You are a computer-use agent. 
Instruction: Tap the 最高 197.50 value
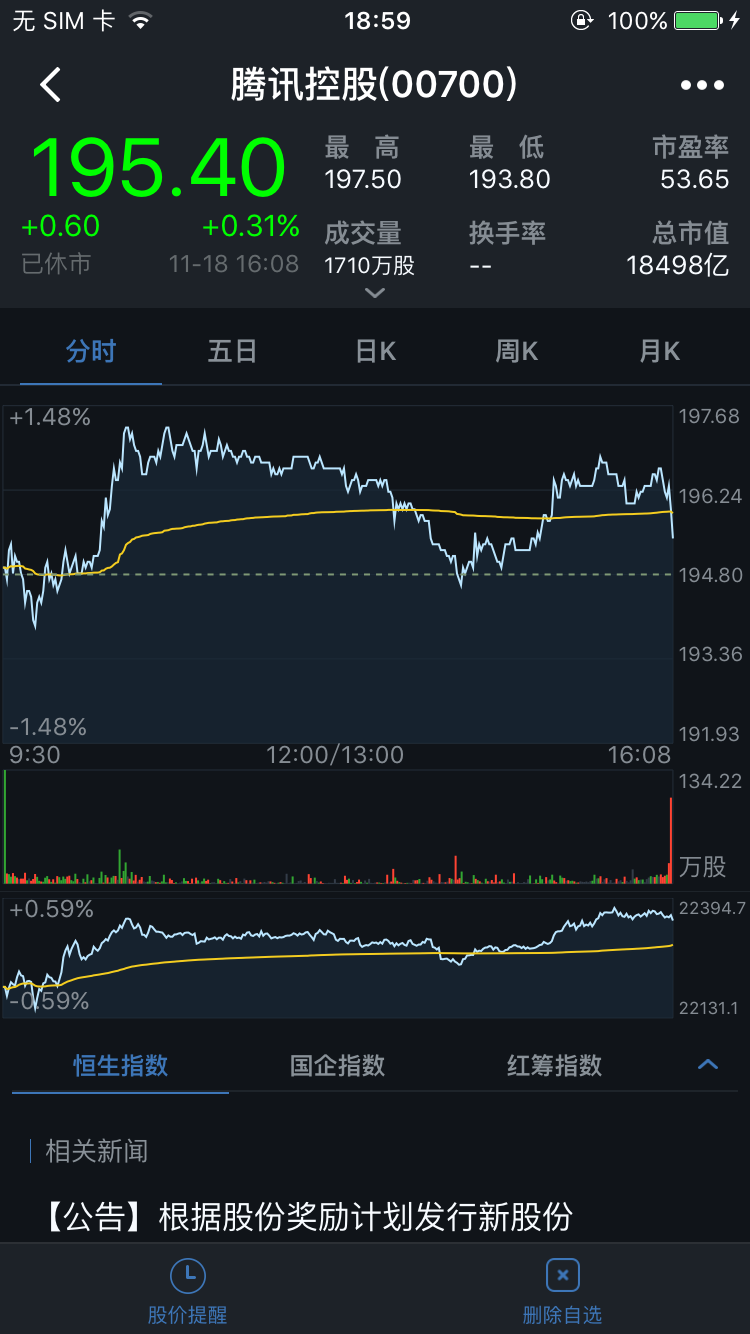363,179
